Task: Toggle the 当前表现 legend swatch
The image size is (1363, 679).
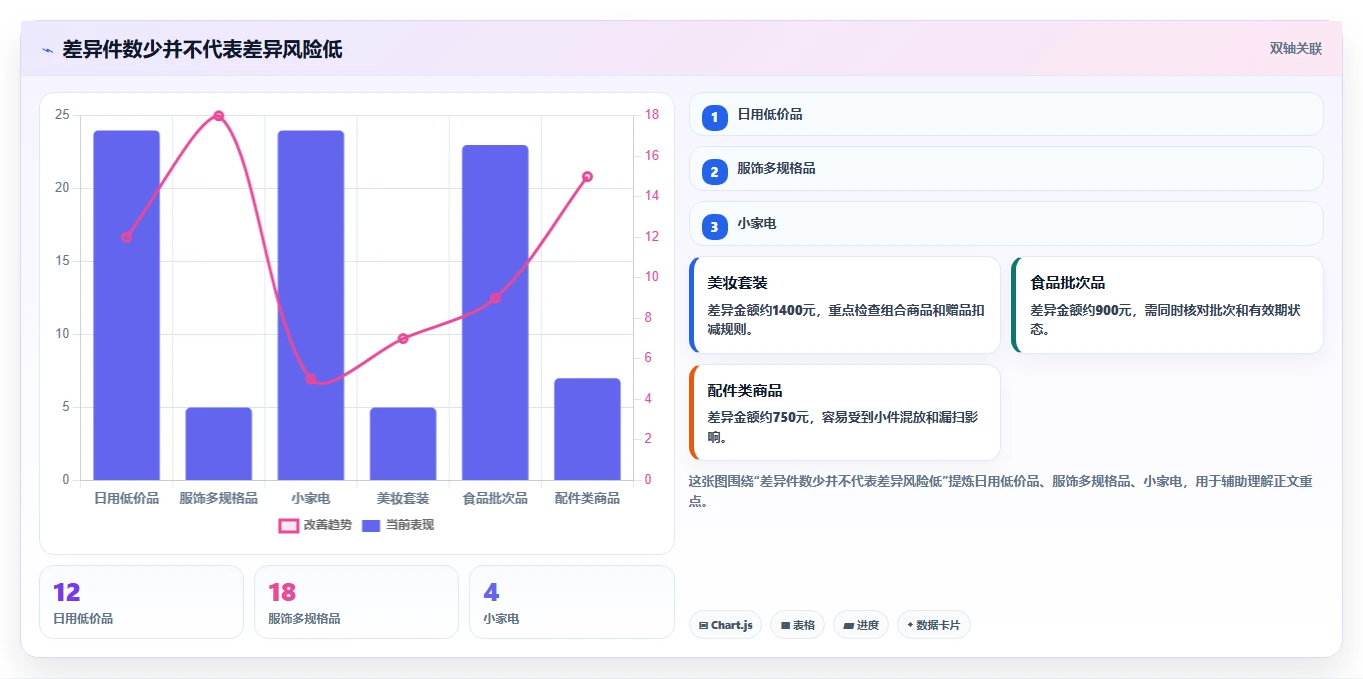Action: click(371, 525)
